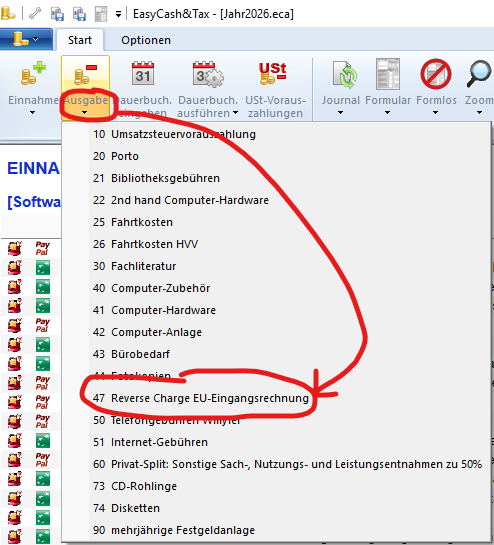Select the Formlos prohibited-sign icon
The height and width of the screenshot is (545, 494).
436,74
